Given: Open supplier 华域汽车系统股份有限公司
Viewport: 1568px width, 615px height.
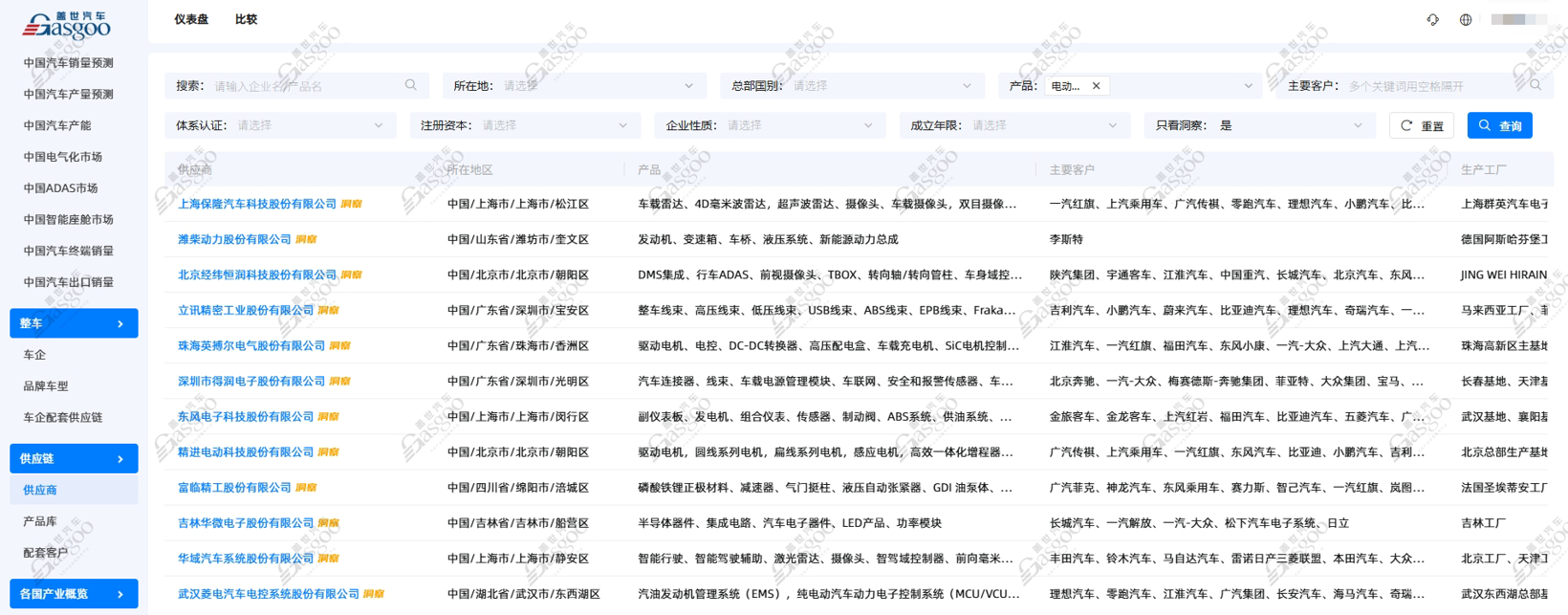Looking at the screenshot, I should (246, 559).
